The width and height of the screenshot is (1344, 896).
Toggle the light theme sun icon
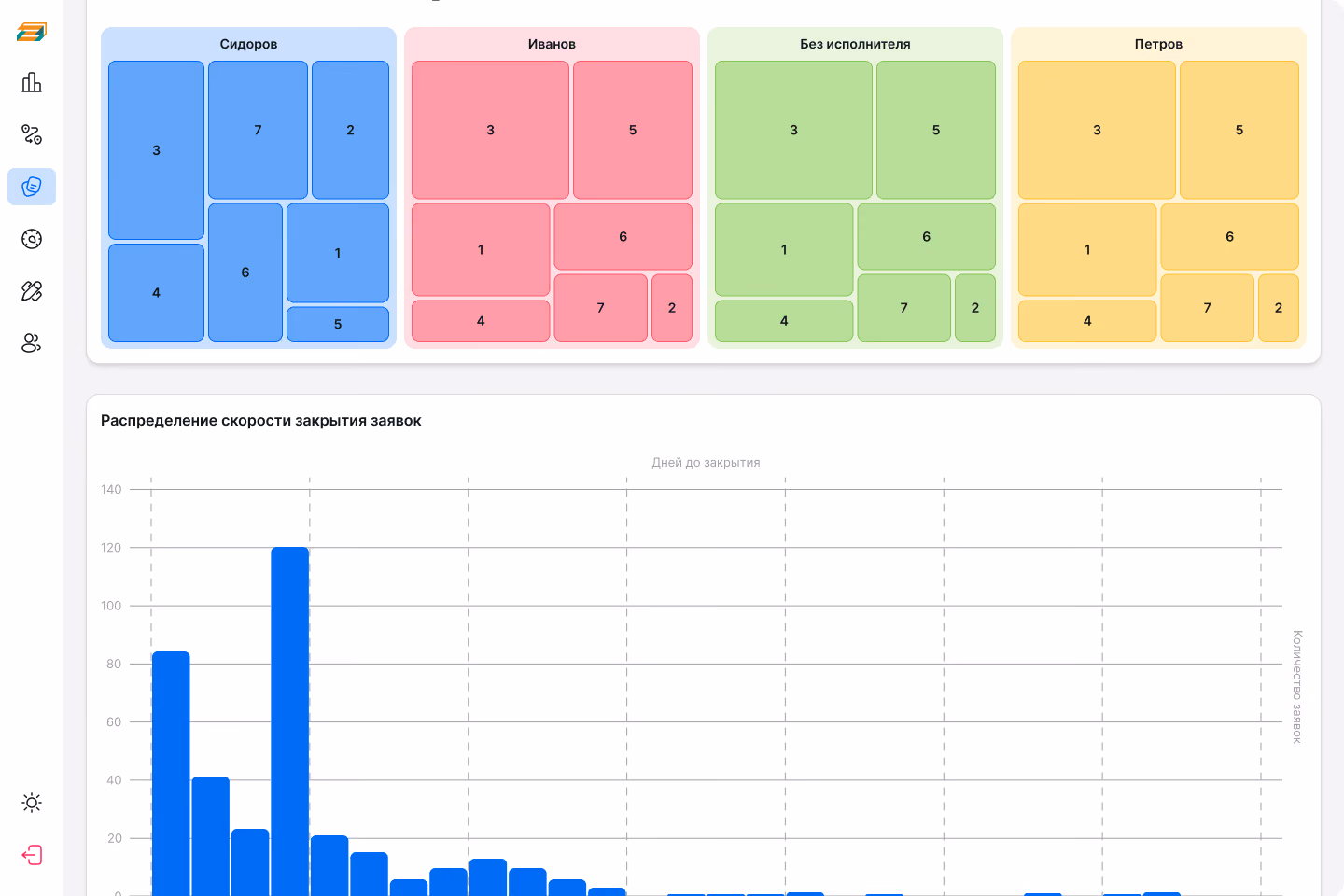(x=32, y=803)
